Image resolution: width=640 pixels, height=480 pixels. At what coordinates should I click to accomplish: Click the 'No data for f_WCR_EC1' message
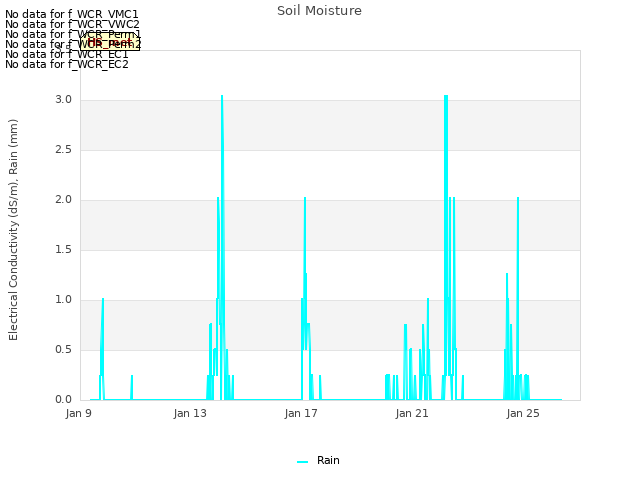tap(67, 54)
